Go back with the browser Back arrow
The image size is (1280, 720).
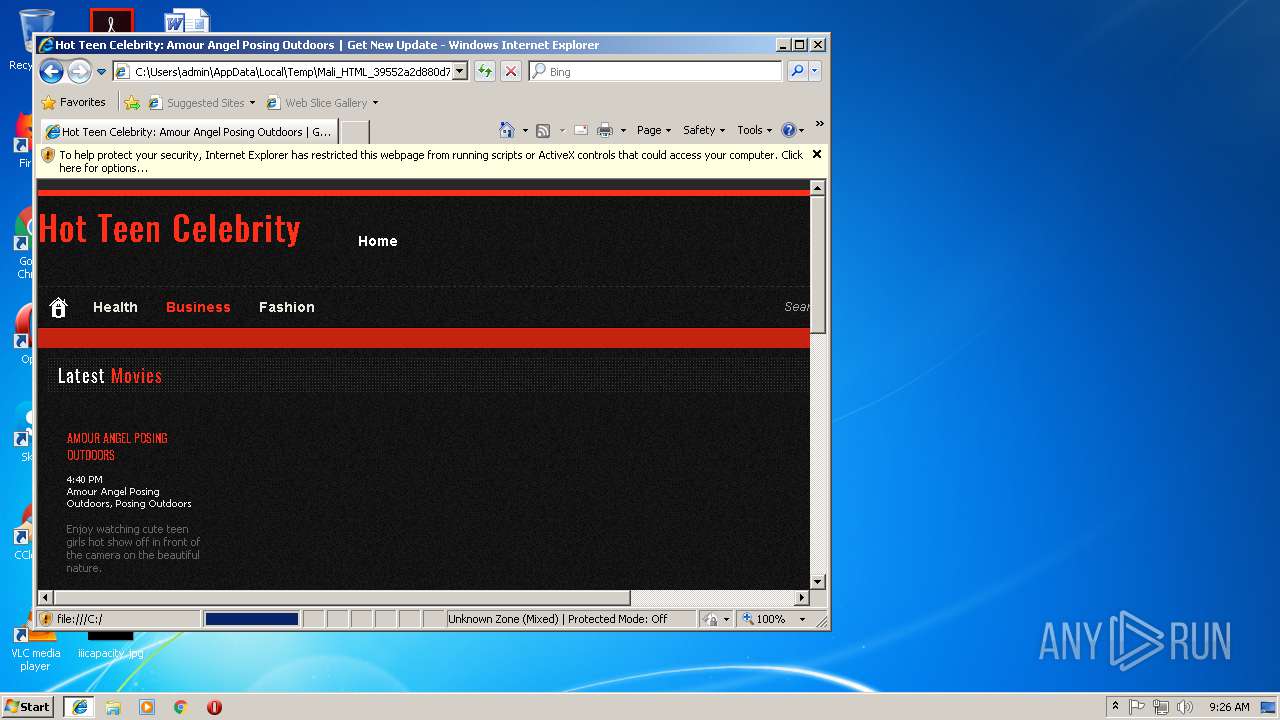pos(52,71)
